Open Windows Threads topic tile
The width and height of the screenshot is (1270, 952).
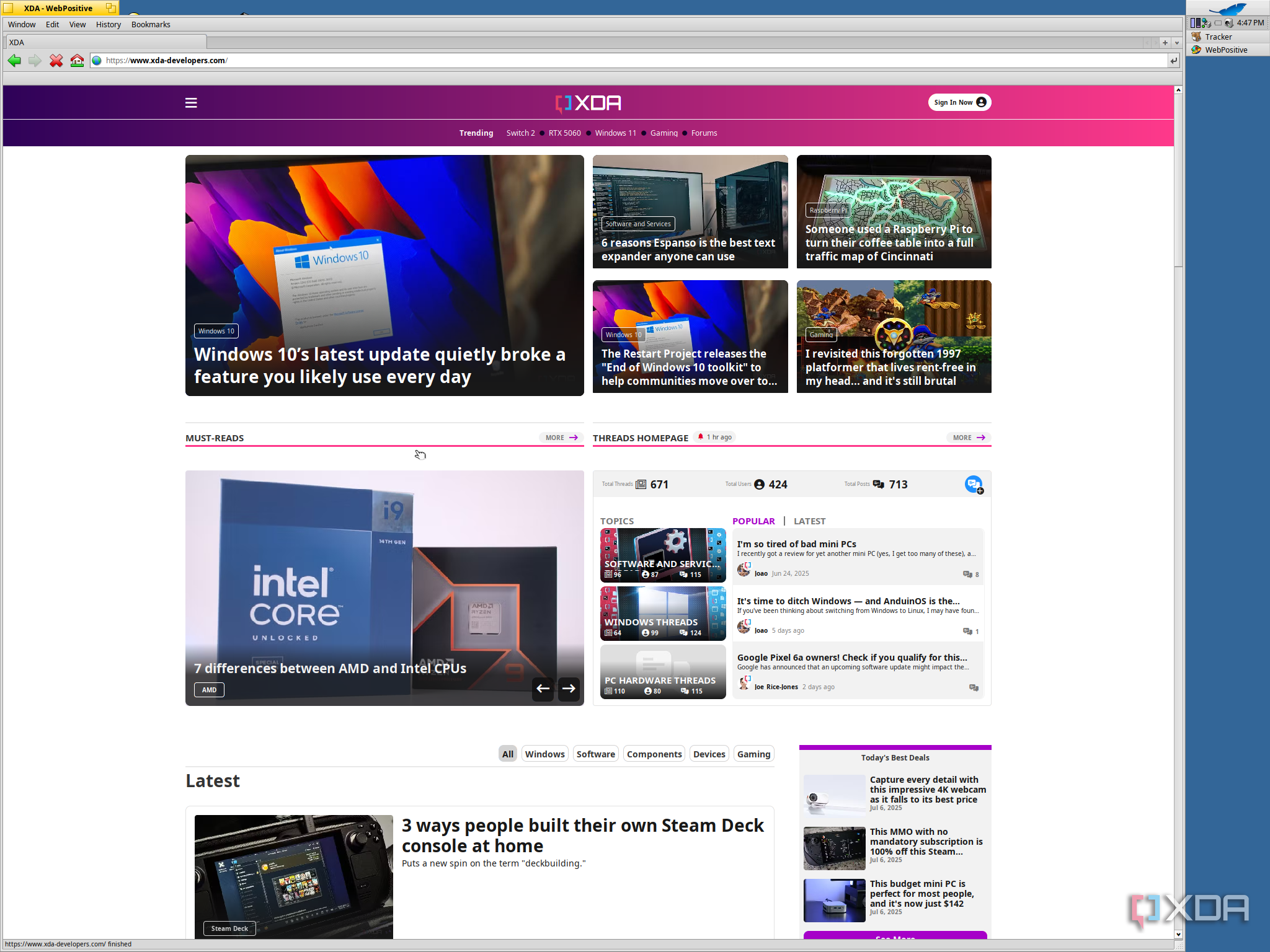point(663,614)
